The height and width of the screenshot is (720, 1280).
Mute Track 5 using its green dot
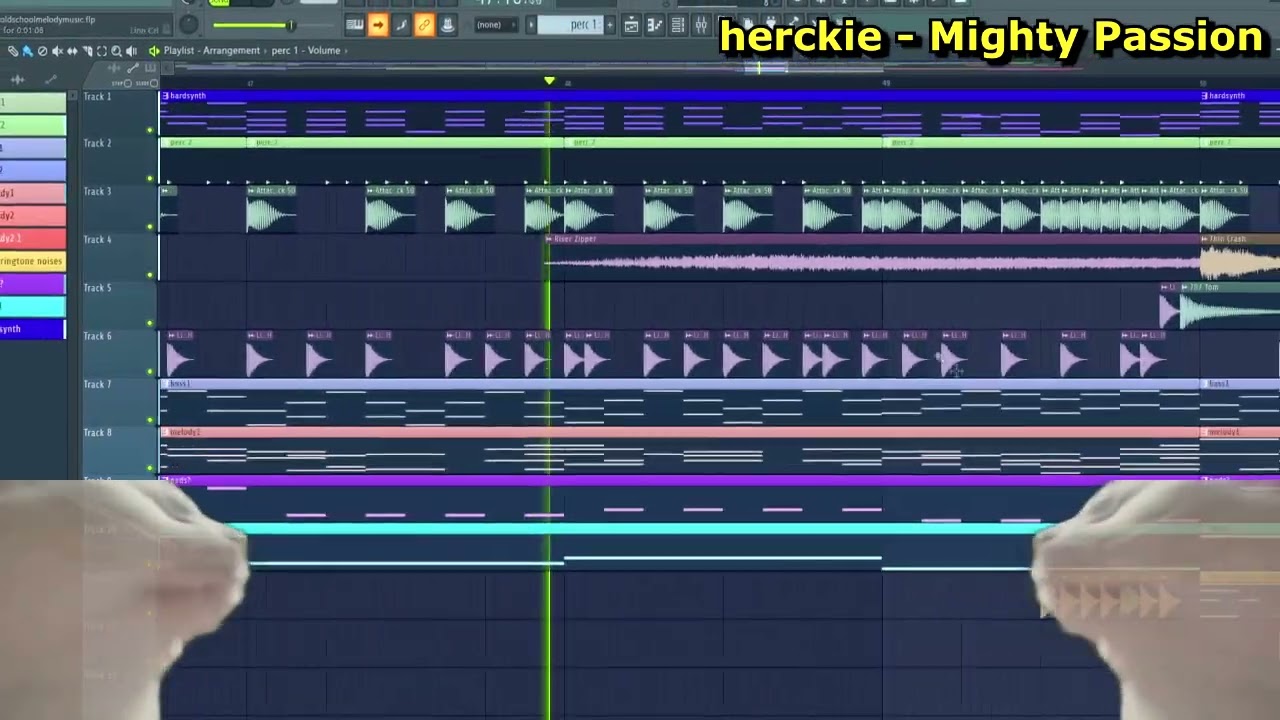tap(150, 322)
